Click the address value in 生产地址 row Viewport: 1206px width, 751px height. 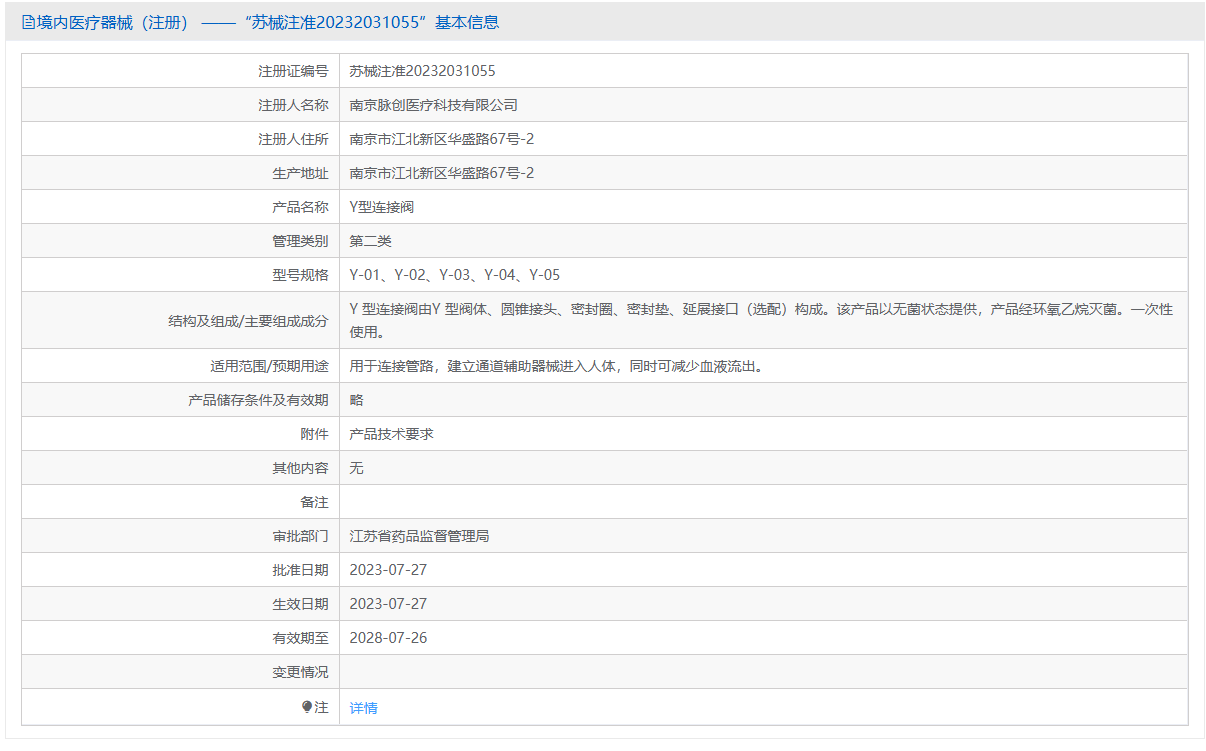(441, 173)
